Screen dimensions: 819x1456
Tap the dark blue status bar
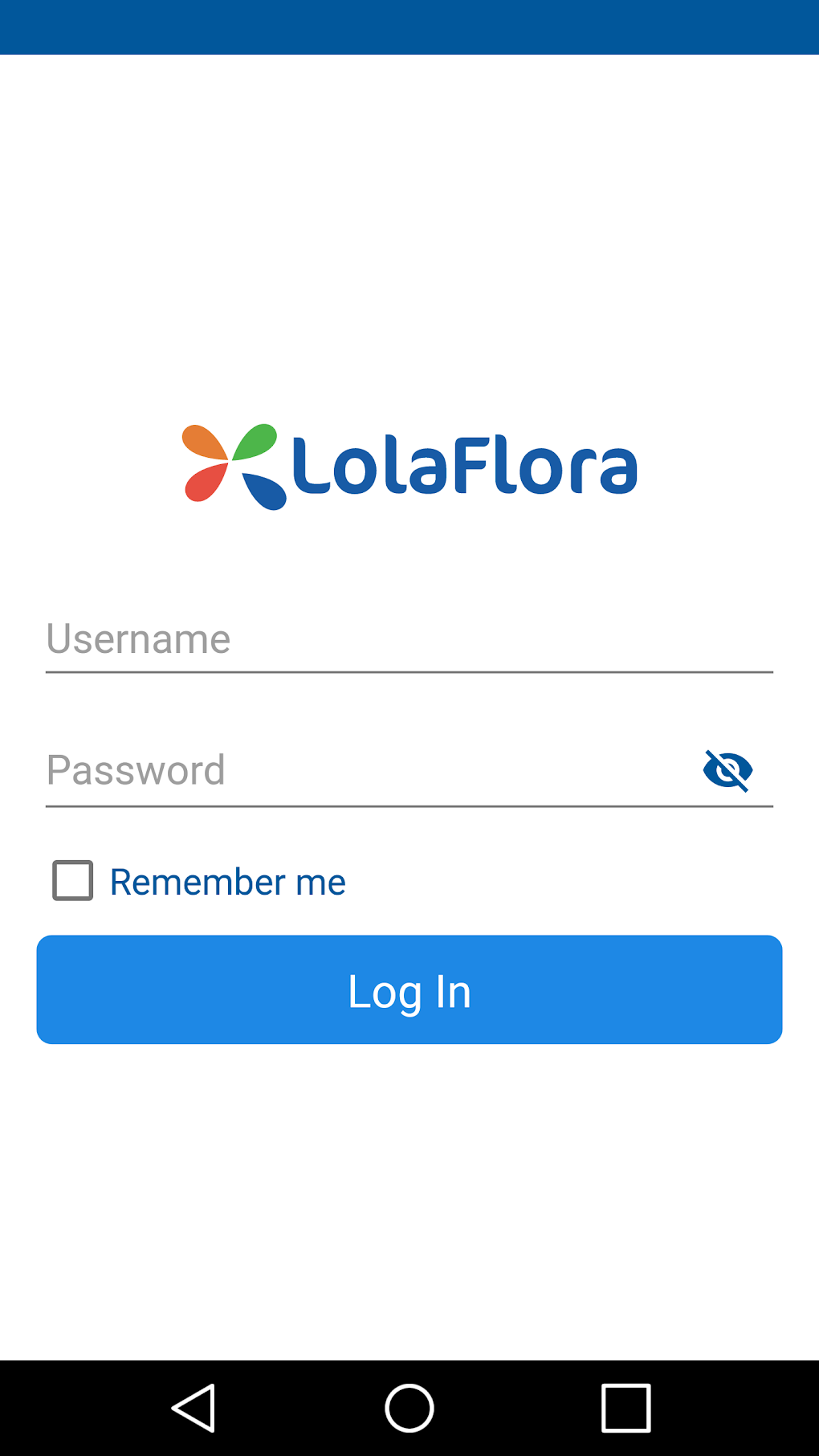[409, 27]
